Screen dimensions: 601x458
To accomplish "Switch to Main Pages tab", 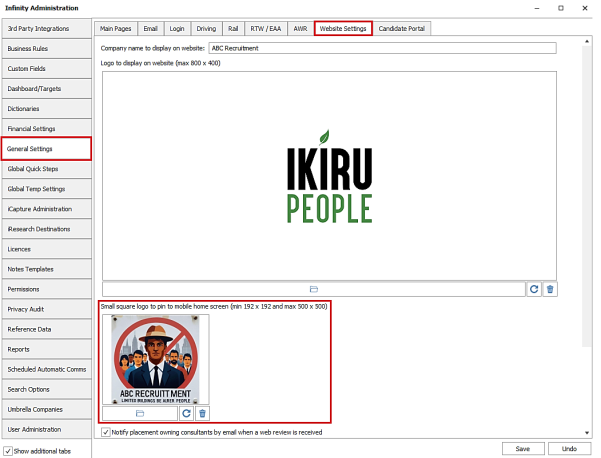I will click(x=115, y=29).
